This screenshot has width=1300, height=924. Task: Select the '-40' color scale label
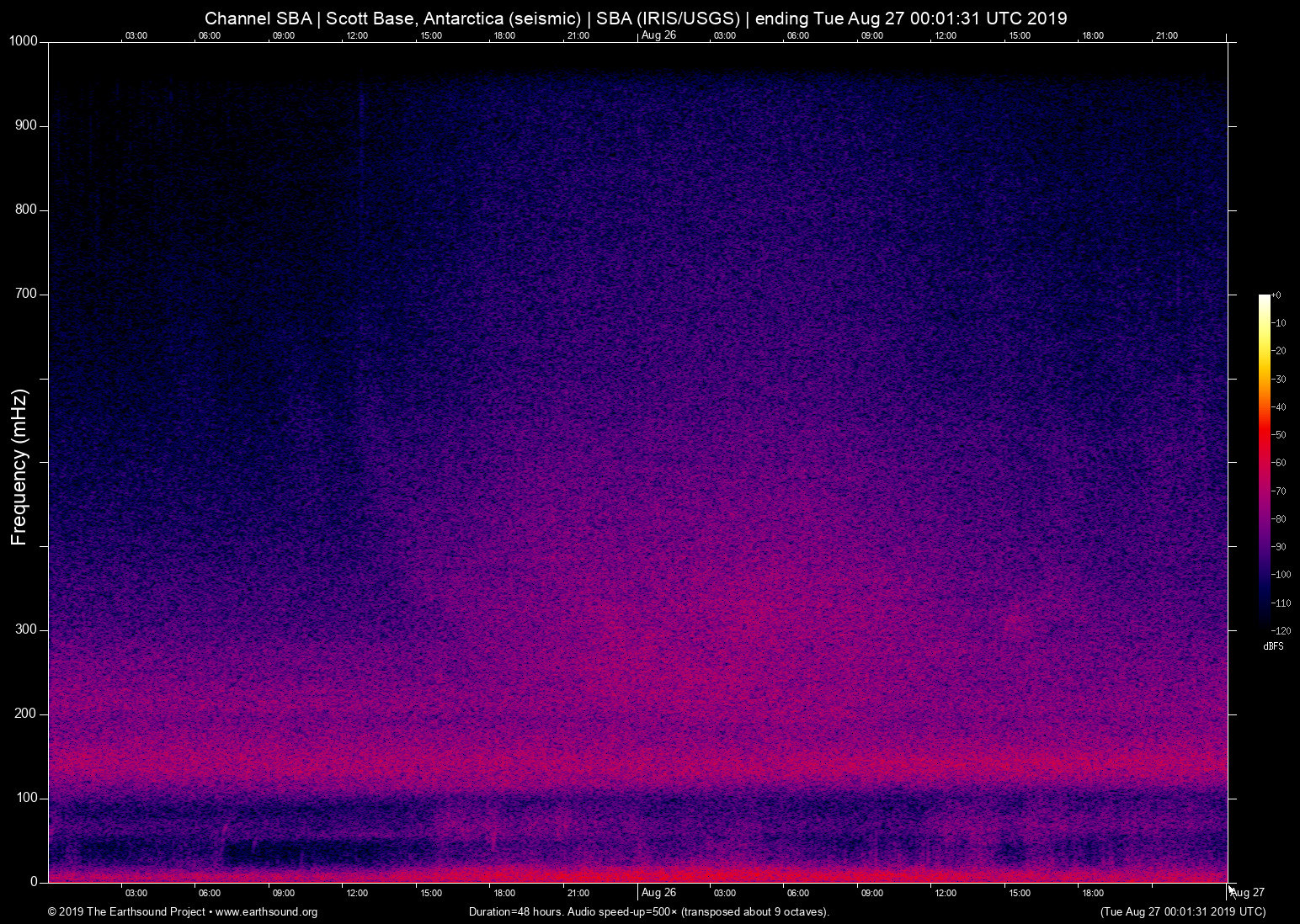pyautogui.click(x=1279, y=407)
